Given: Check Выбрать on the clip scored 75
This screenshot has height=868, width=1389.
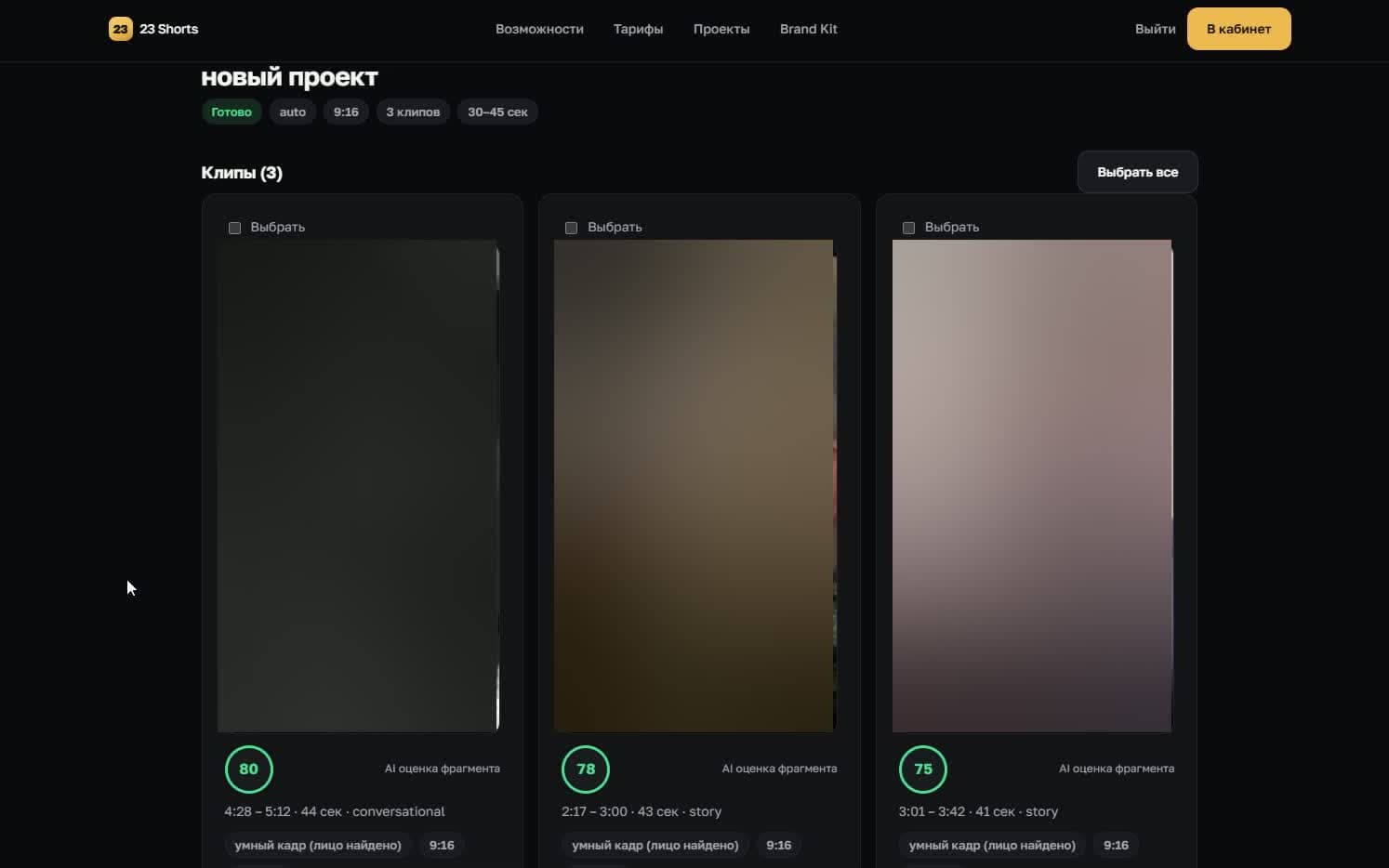Looking at the screenshot, I should tap(909, 228).
